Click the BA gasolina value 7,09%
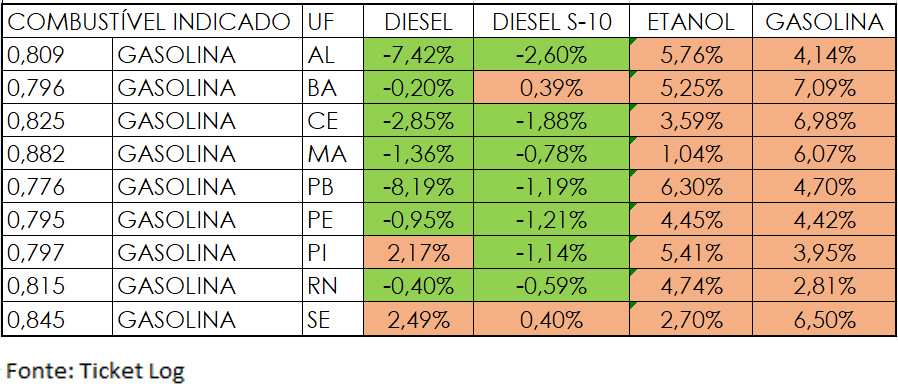 tap(824, 88)
